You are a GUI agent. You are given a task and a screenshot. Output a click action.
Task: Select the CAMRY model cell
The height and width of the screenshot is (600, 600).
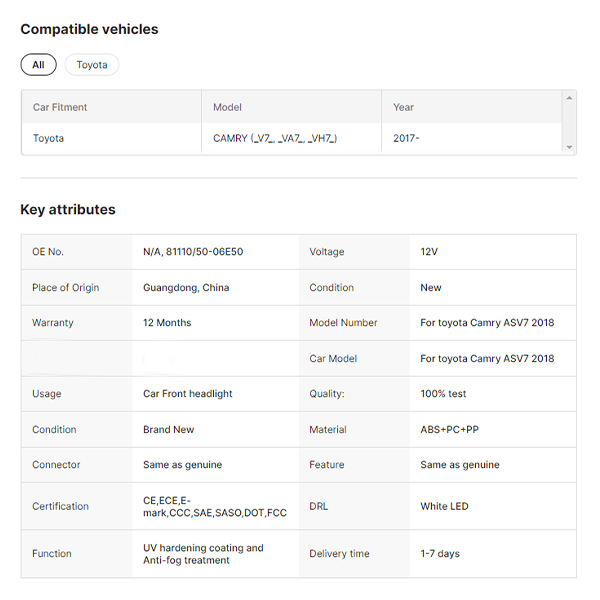tap(275, 138)
